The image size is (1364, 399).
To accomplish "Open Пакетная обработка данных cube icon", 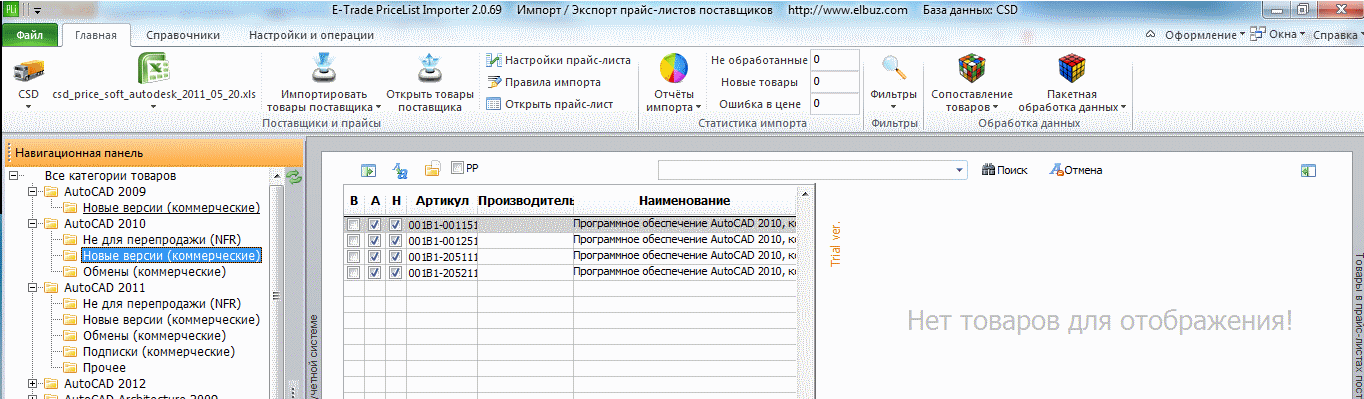I will click(x=1072, y=69).
